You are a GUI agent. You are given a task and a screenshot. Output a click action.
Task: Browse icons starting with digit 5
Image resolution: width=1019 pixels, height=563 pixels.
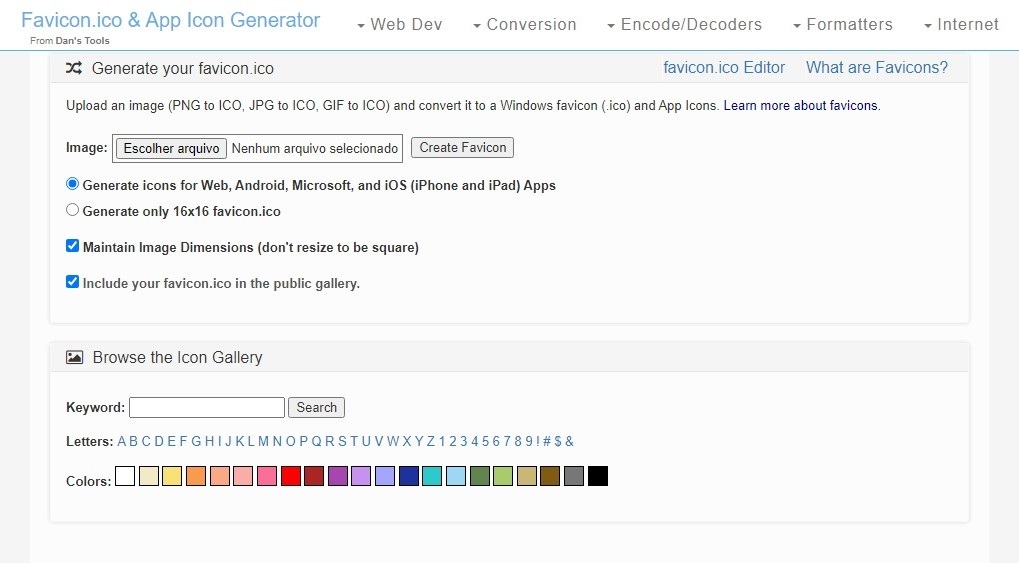pos(485,441)
